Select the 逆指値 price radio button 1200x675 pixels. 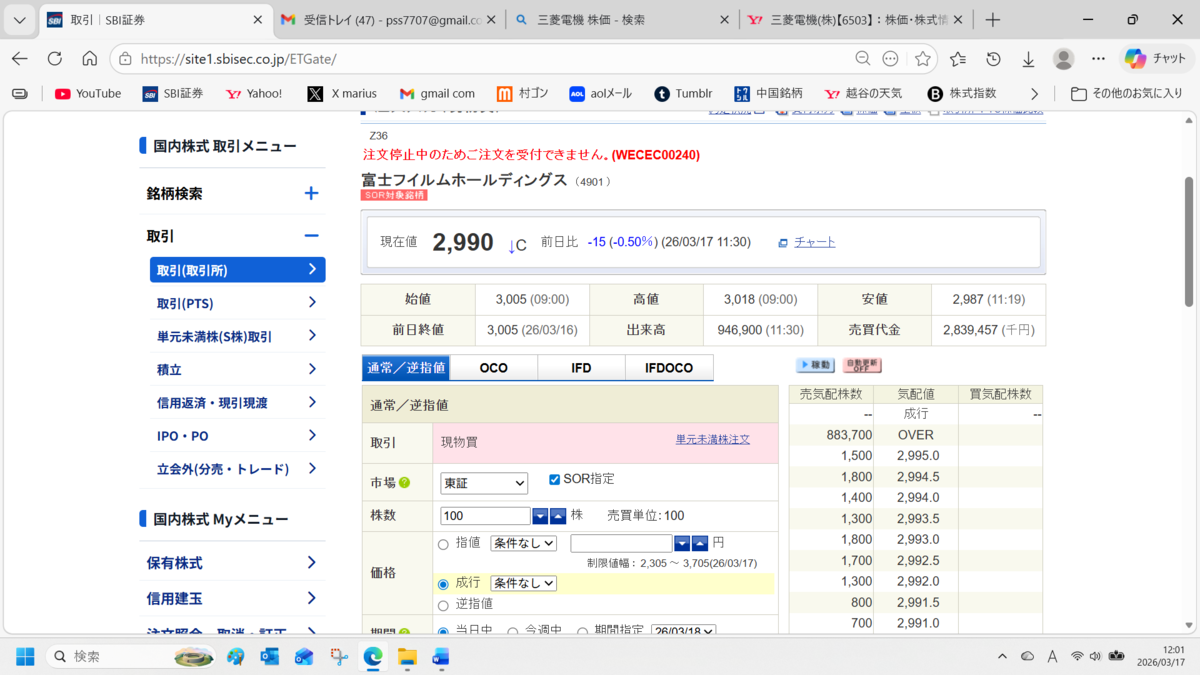pyautogui.click(x=443, y=605)
